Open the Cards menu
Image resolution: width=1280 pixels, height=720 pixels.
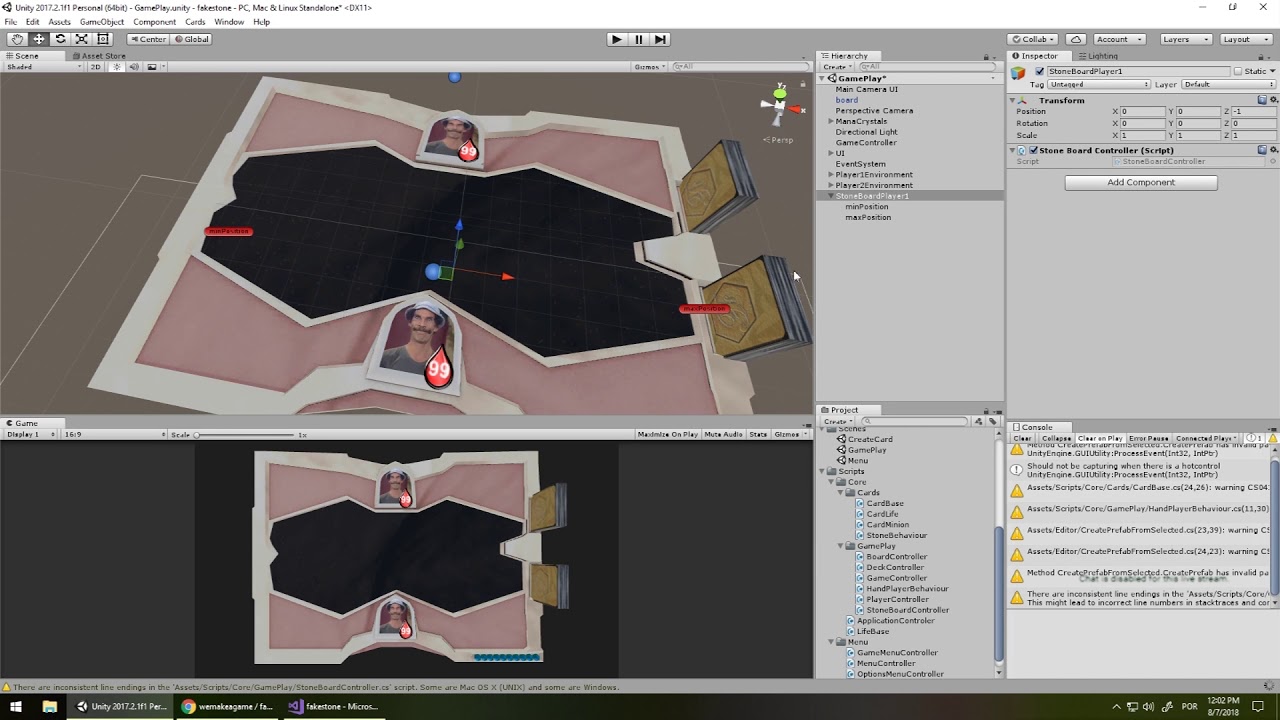point(195,21)
